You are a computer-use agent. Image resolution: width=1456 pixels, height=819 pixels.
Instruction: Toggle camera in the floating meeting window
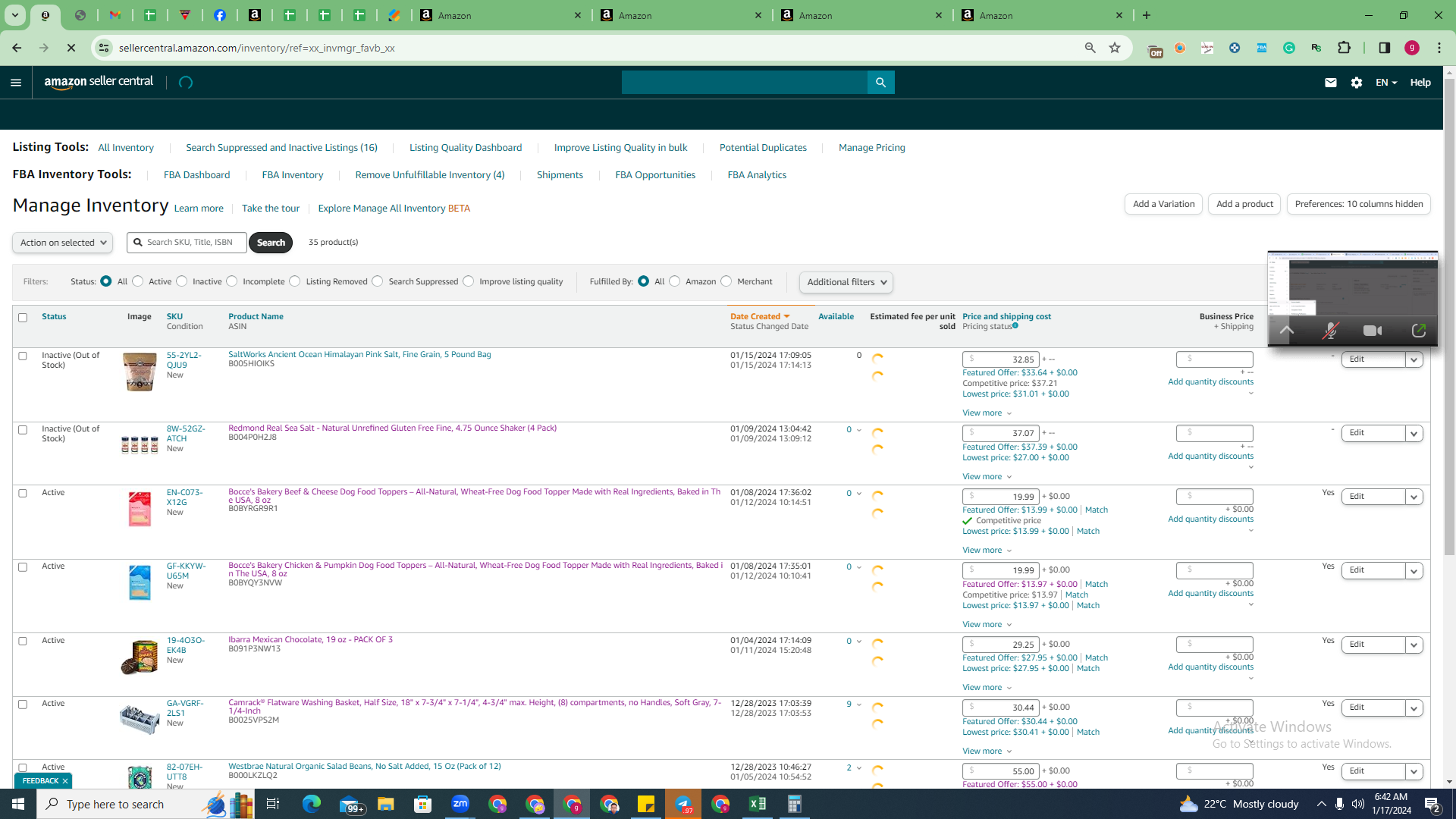(x=1373, y=331)
